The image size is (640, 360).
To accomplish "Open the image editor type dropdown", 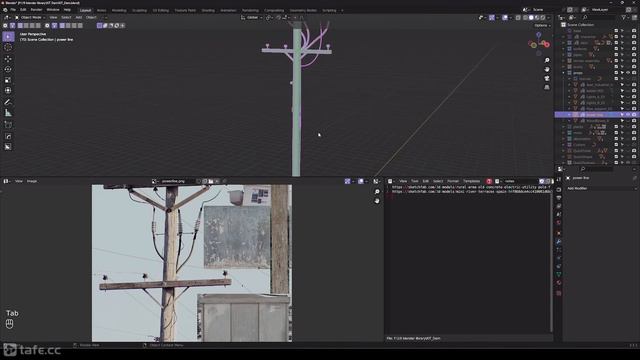I will point(7,181).
